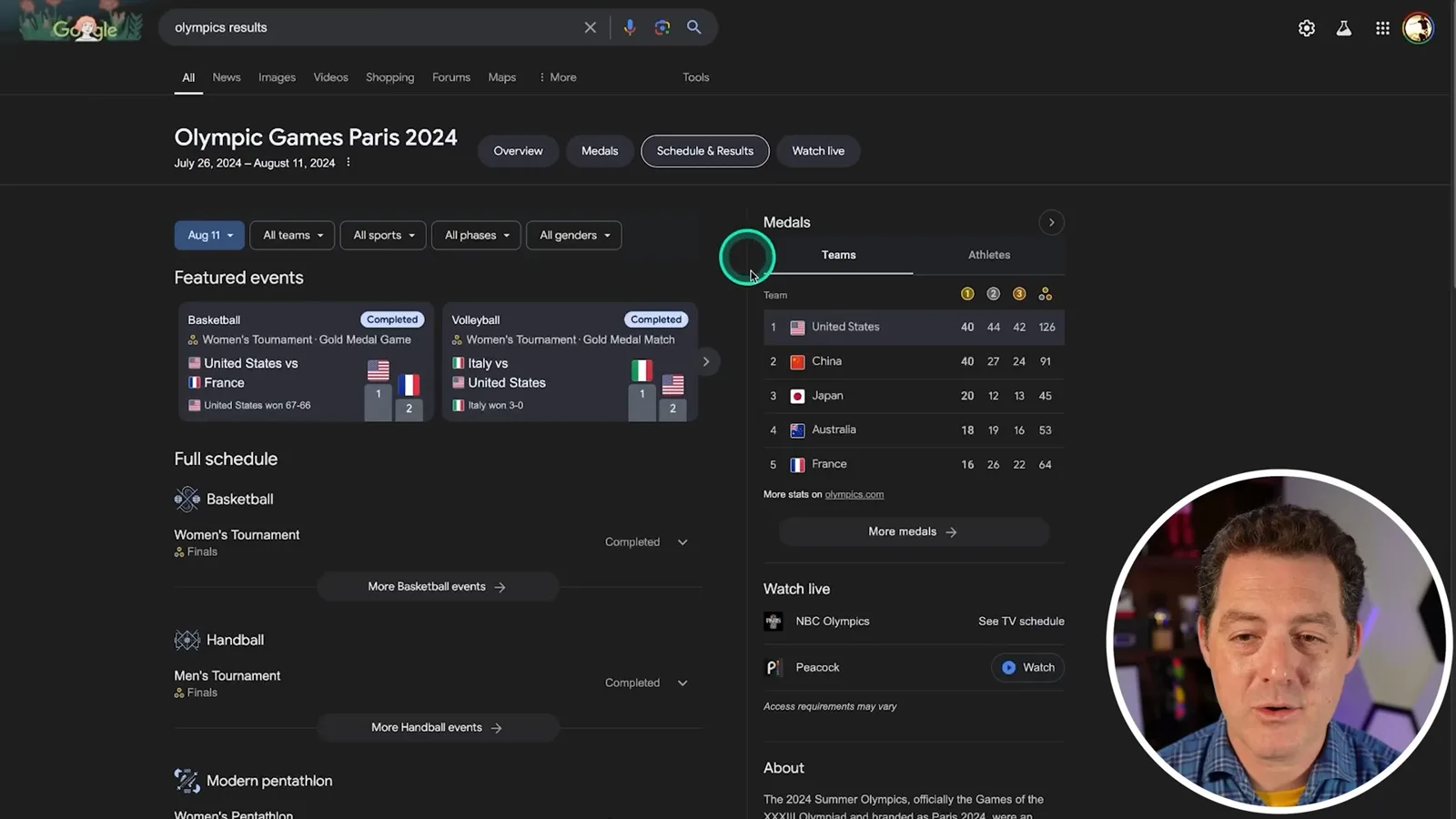Switch to the News search tab

point(227,77)
